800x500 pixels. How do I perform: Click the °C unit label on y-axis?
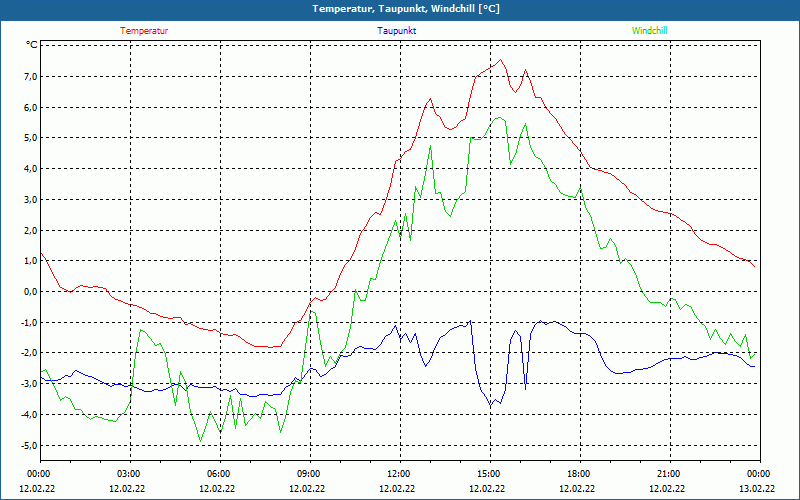click(32, 45)
